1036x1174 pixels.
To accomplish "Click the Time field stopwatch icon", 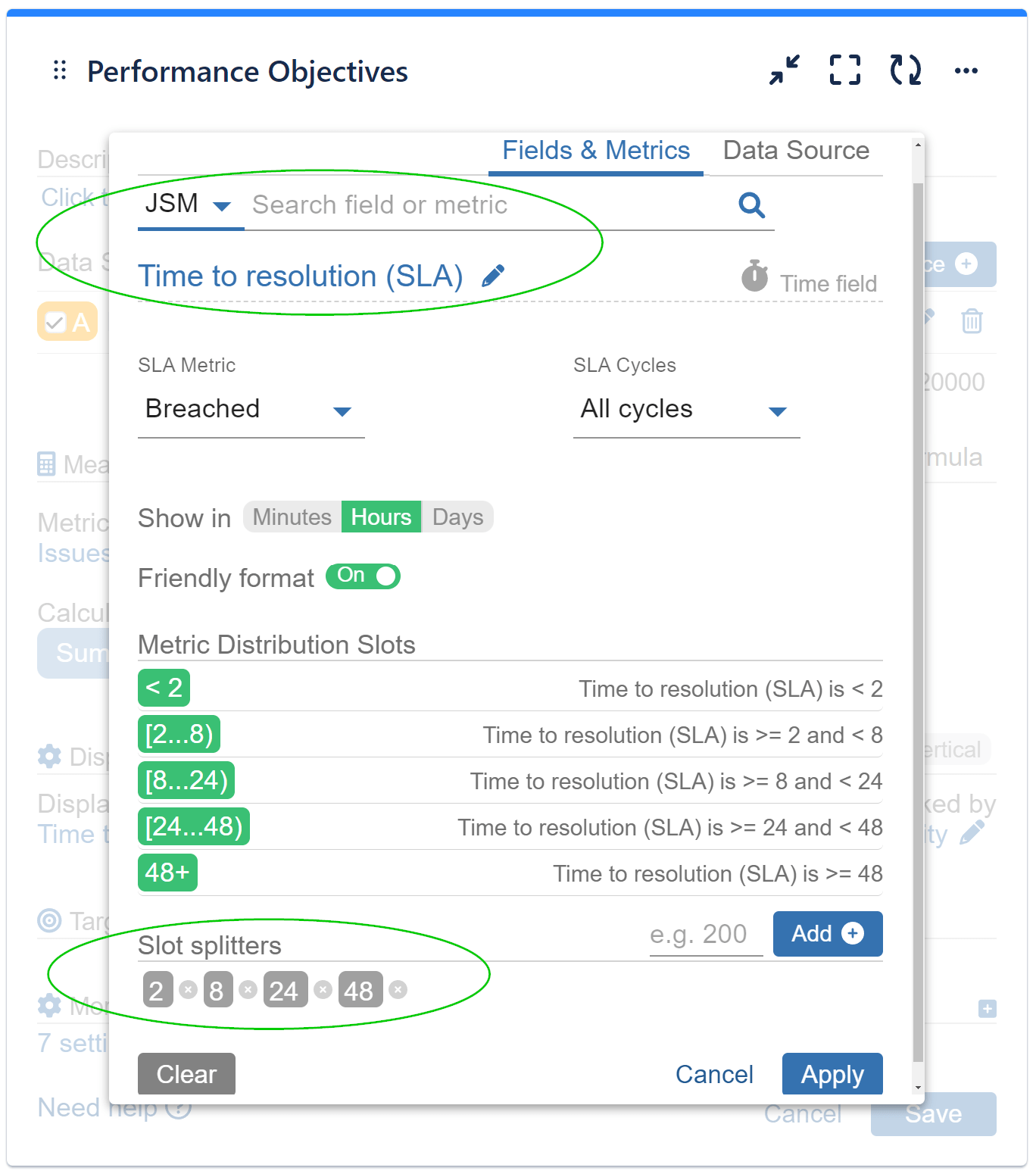I will pyautogui.click(x=754, y=277).
